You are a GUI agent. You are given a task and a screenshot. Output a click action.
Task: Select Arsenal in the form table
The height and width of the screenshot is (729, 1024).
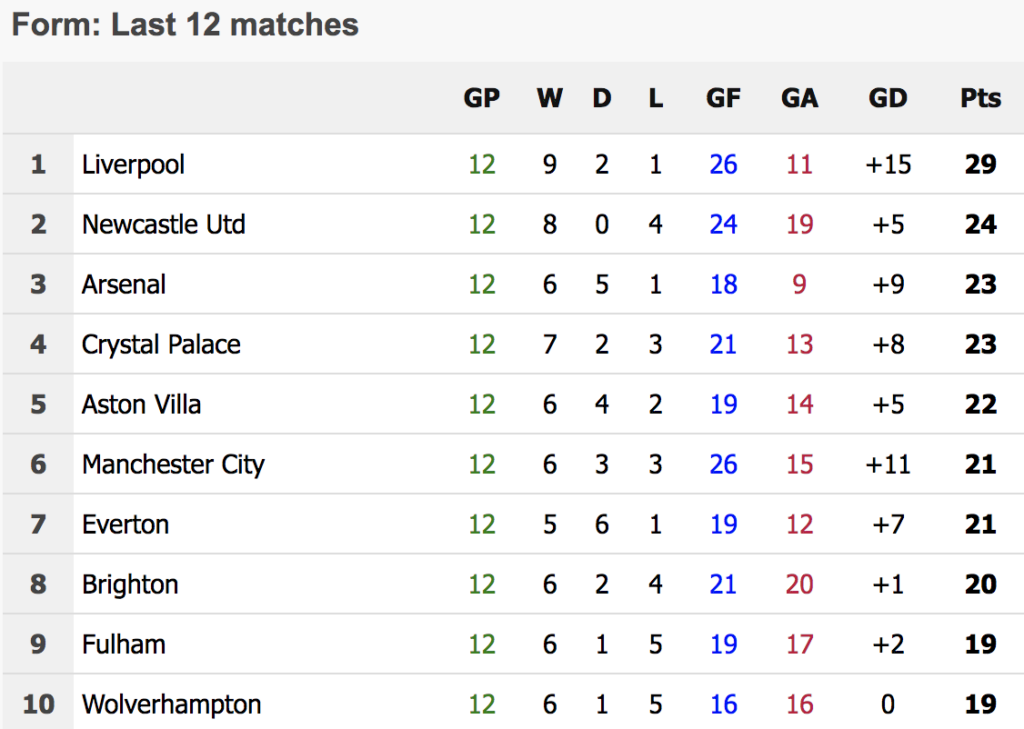[124, 284]
